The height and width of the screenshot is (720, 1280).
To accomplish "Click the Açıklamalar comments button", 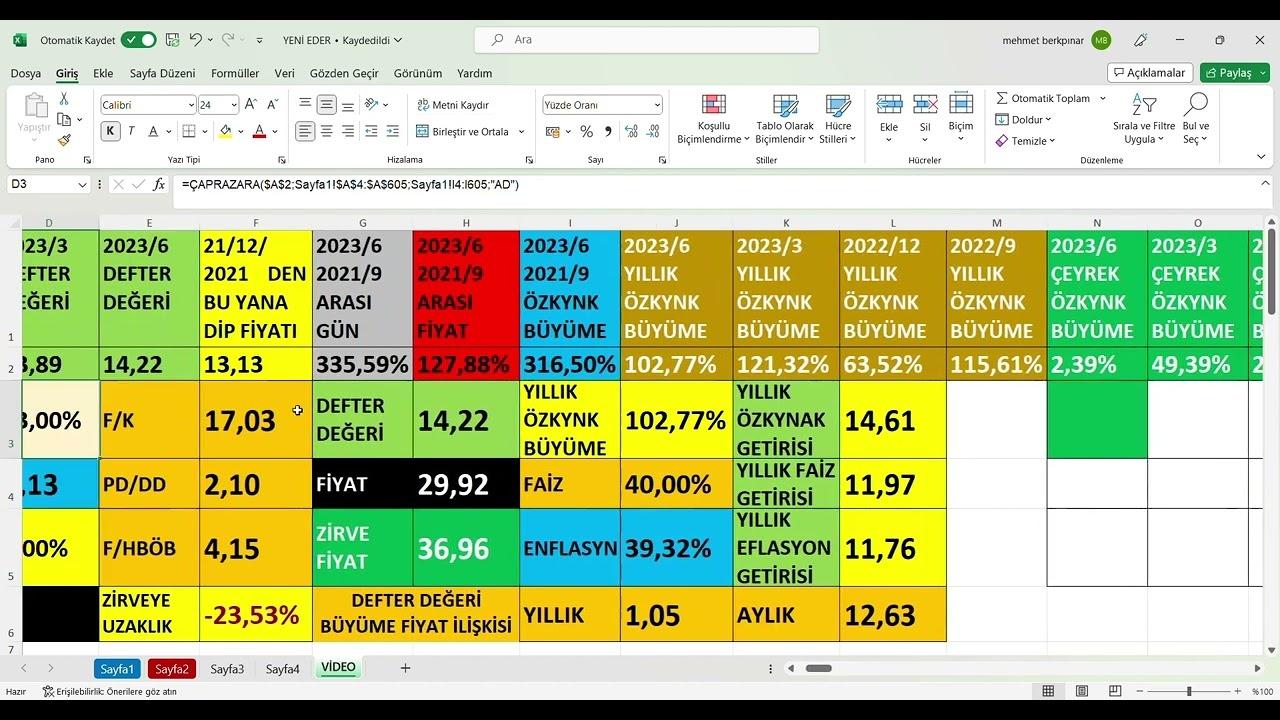I will pyautogui.click(x=1149, y=73).
